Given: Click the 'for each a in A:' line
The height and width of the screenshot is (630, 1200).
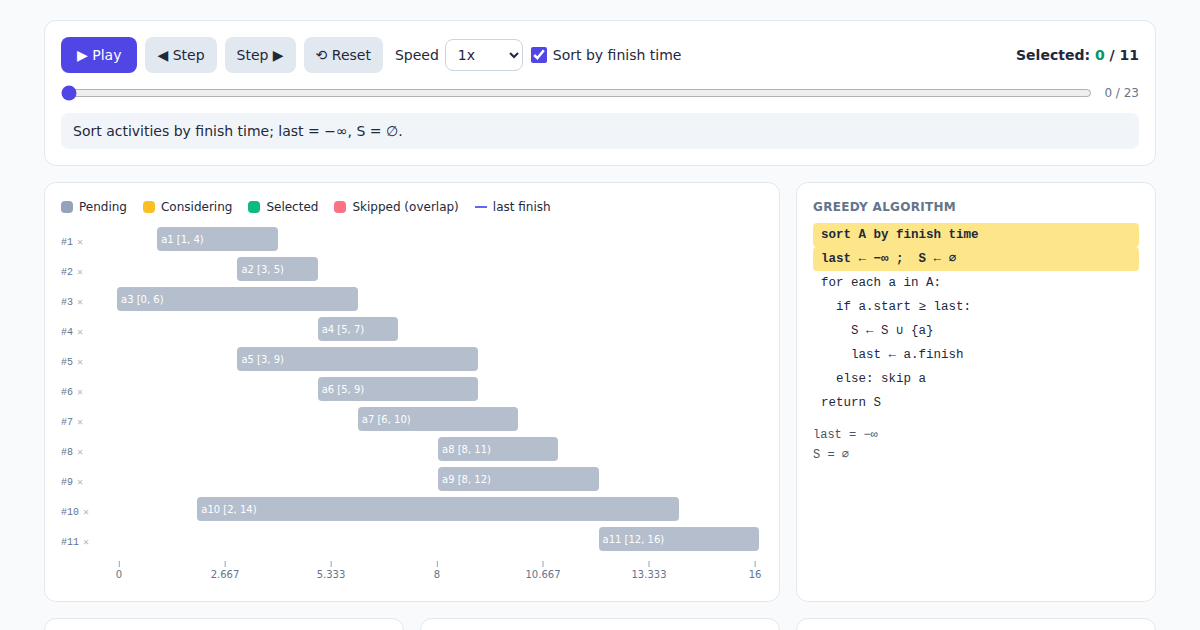Looking at the screenshot, I should tap(976, 283).
